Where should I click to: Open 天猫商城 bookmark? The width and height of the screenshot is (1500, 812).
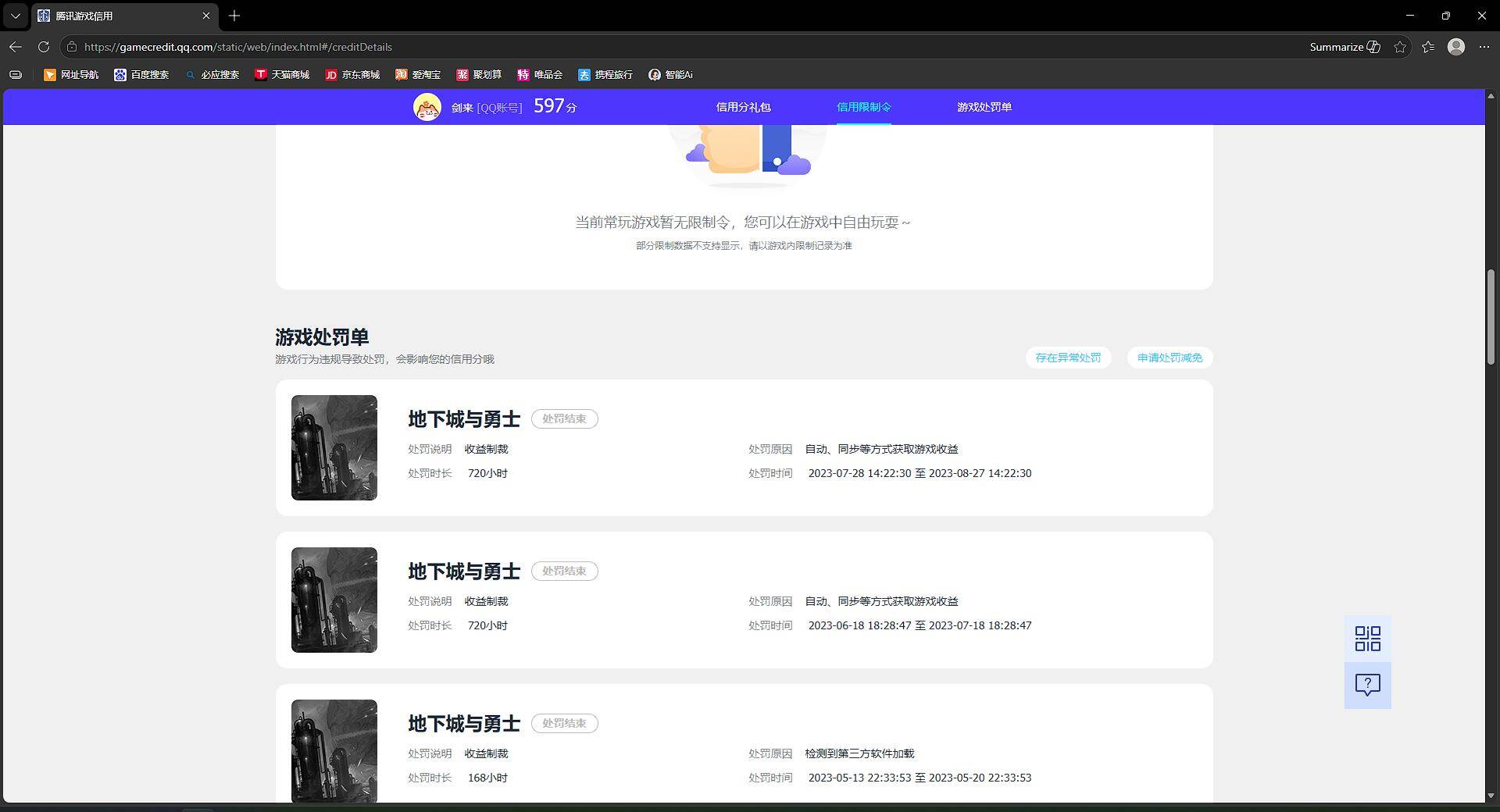pos(282,75)
